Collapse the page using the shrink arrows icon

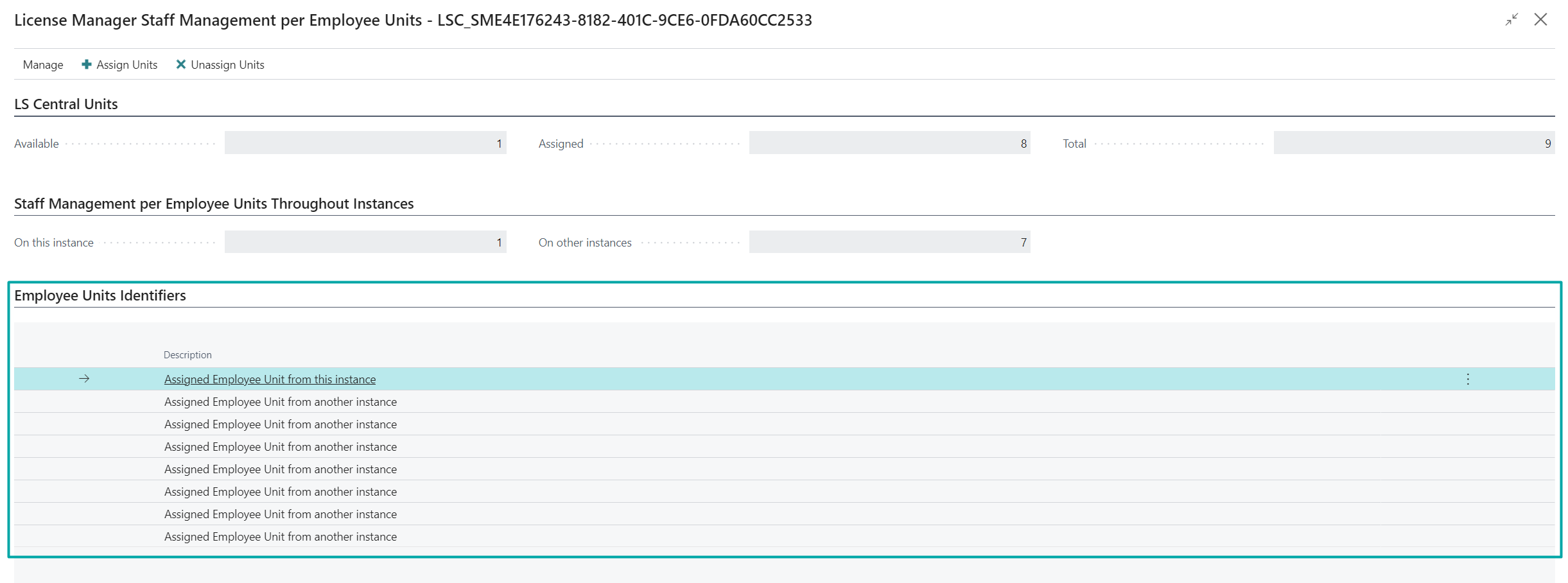pos(1511,20)
